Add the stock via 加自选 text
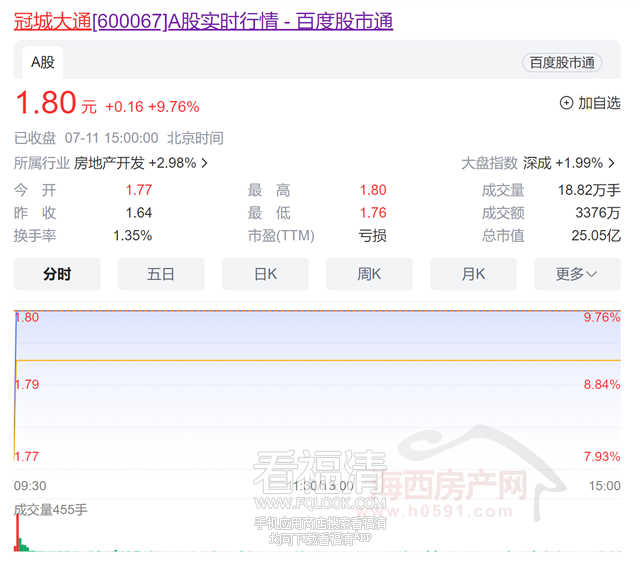640x562 pixels. (599, 103)
